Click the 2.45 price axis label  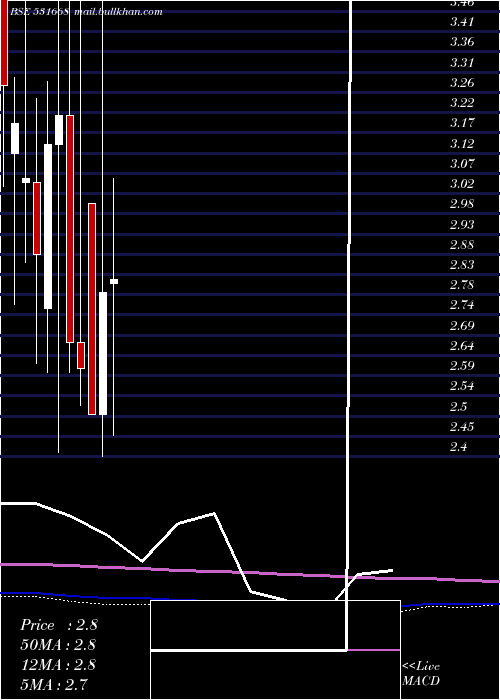point(462,427)
